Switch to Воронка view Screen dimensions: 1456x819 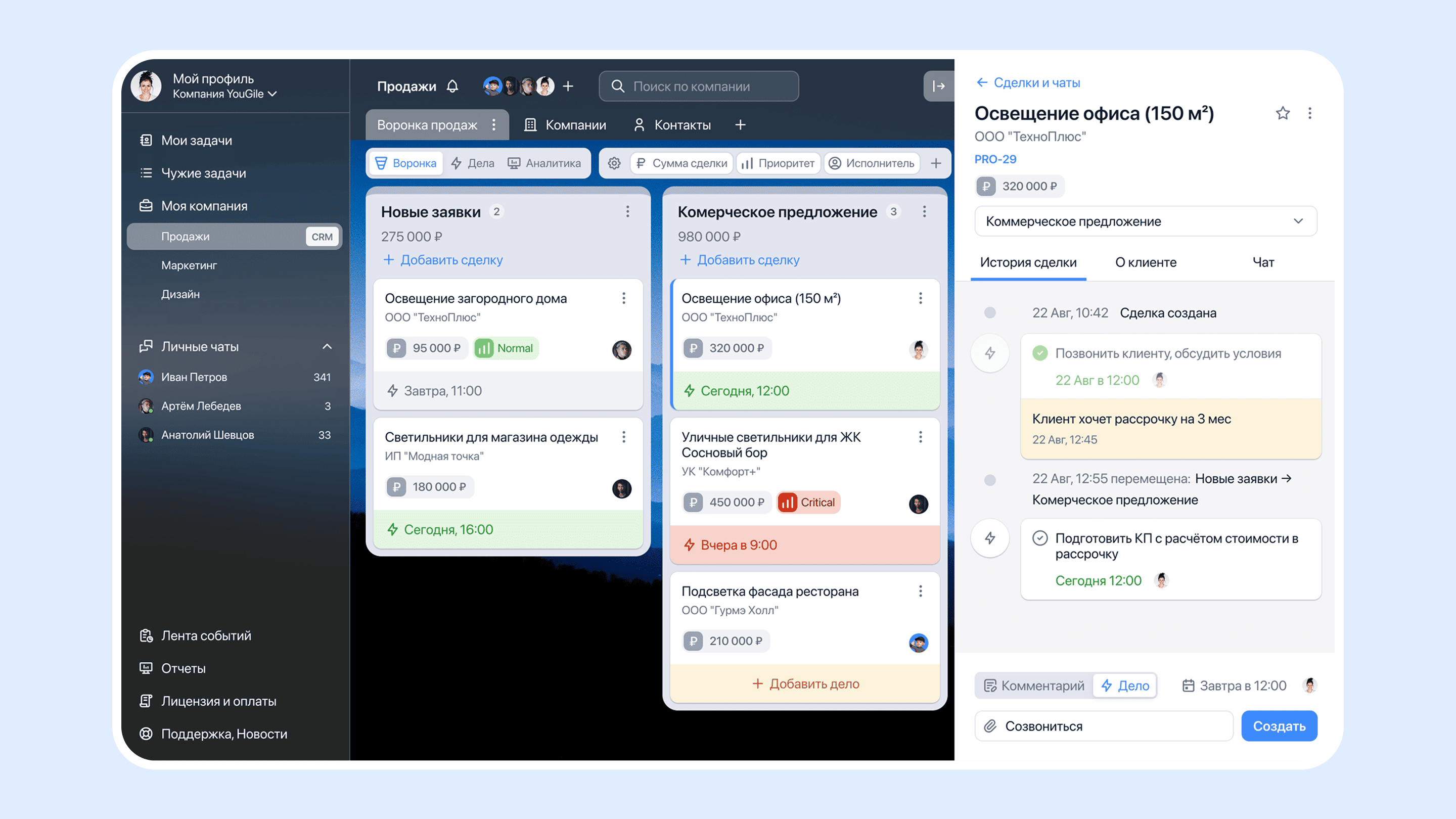(x=406, y=163)
